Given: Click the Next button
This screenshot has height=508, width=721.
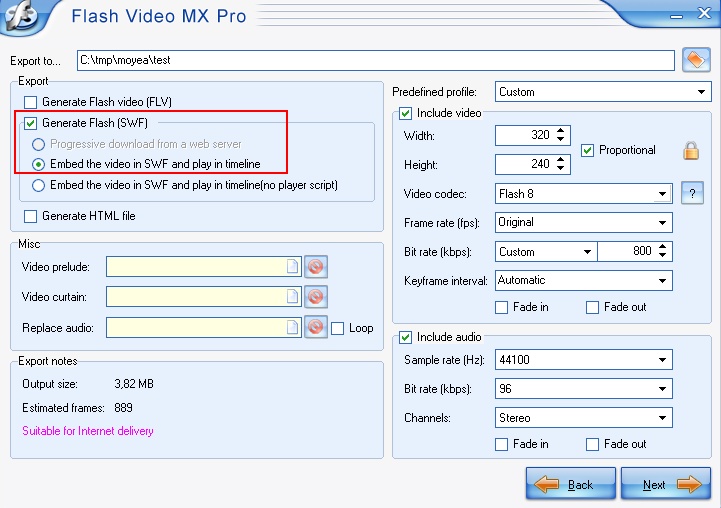Looking at the screenshot, I should pos(666,484).
